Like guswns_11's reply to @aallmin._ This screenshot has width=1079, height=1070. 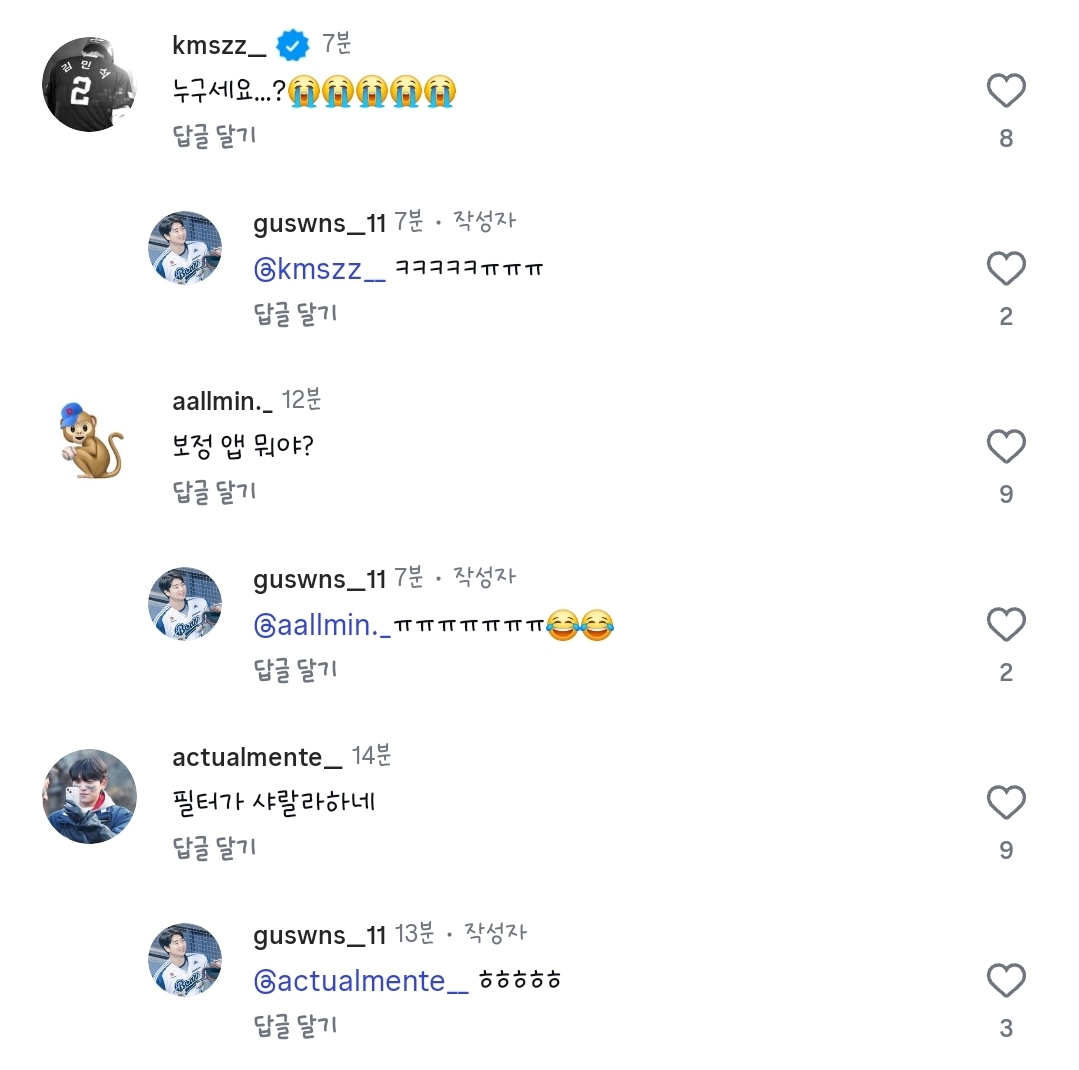point(1006,625)
